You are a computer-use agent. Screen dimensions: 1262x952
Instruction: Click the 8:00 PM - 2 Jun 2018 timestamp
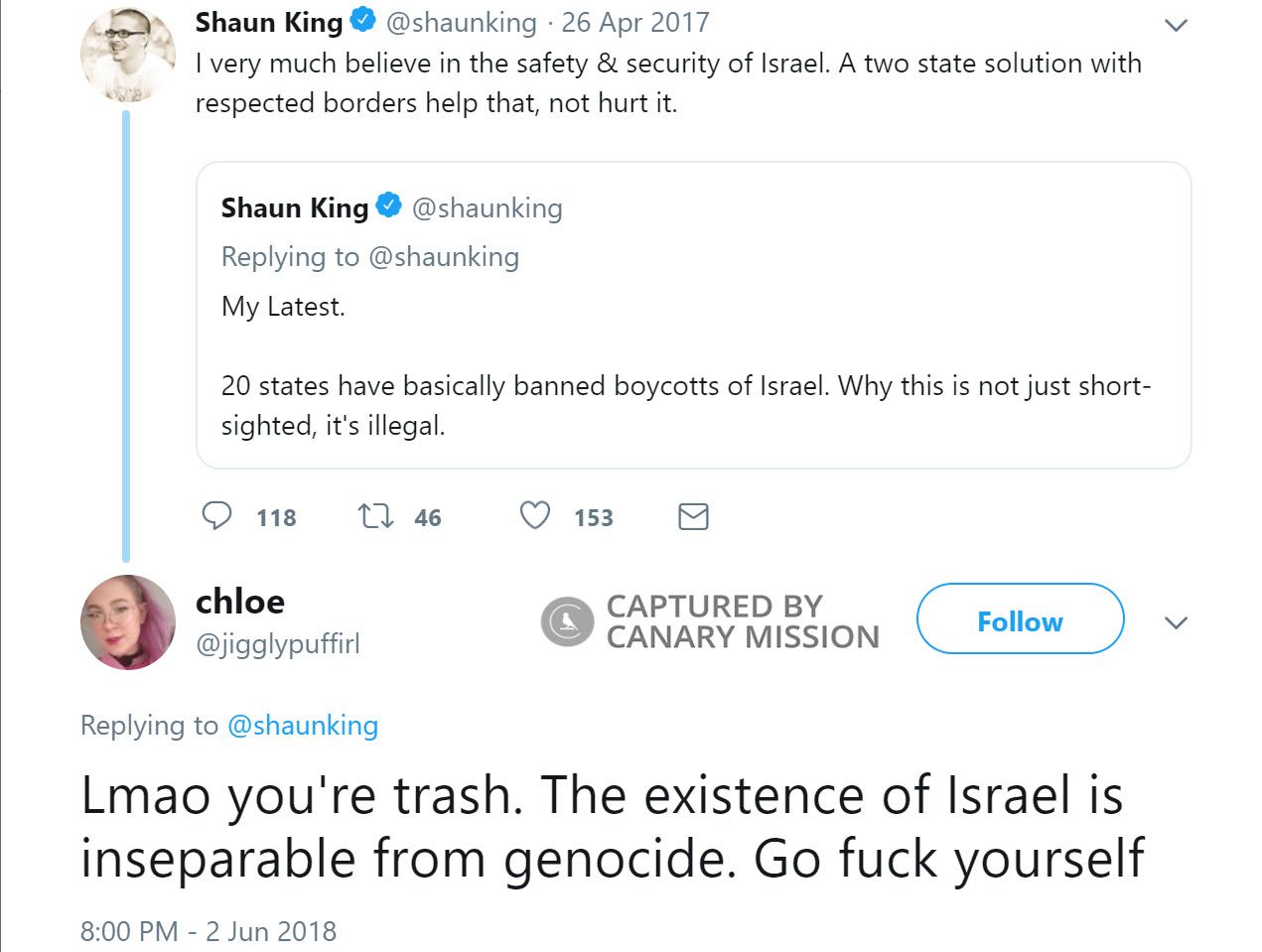click(x=209, y=931)
